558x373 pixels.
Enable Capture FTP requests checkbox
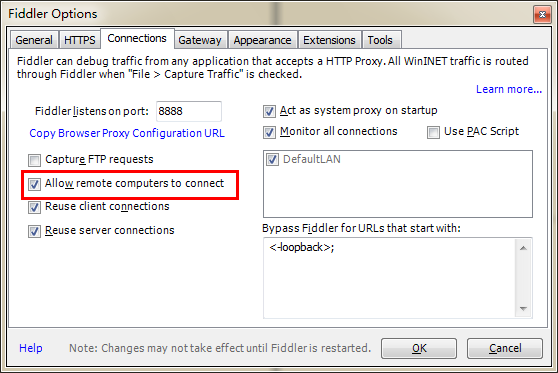35,160
